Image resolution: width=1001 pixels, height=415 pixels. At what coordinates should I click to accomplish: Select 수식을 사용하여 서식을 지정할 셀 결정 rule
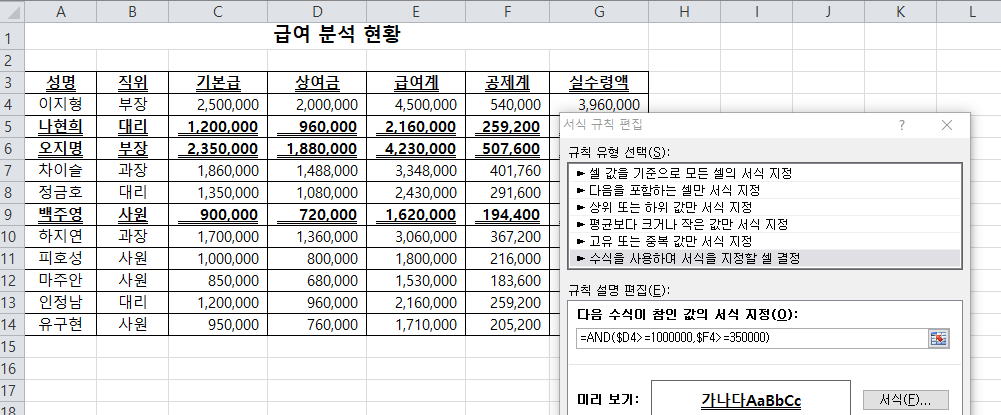(689, 258)
